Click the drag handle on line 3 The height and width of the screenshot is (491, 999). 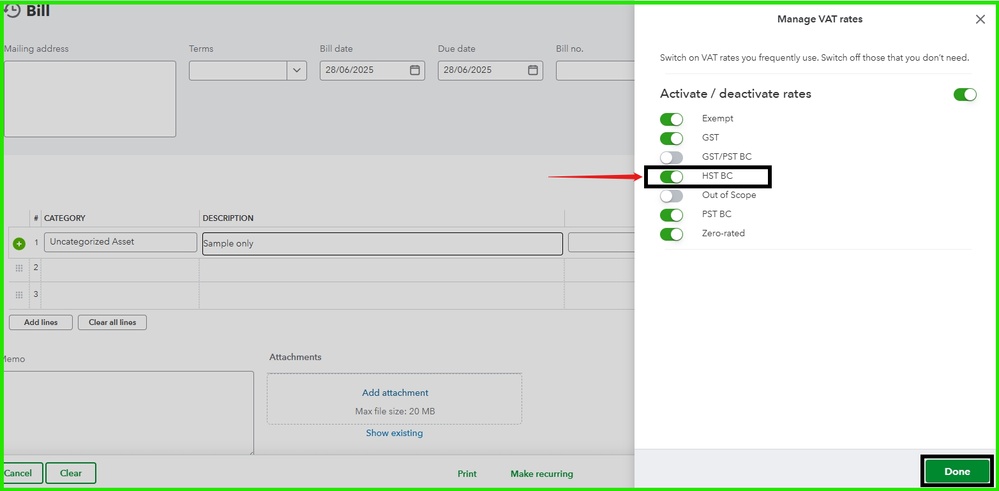(19, 295)
